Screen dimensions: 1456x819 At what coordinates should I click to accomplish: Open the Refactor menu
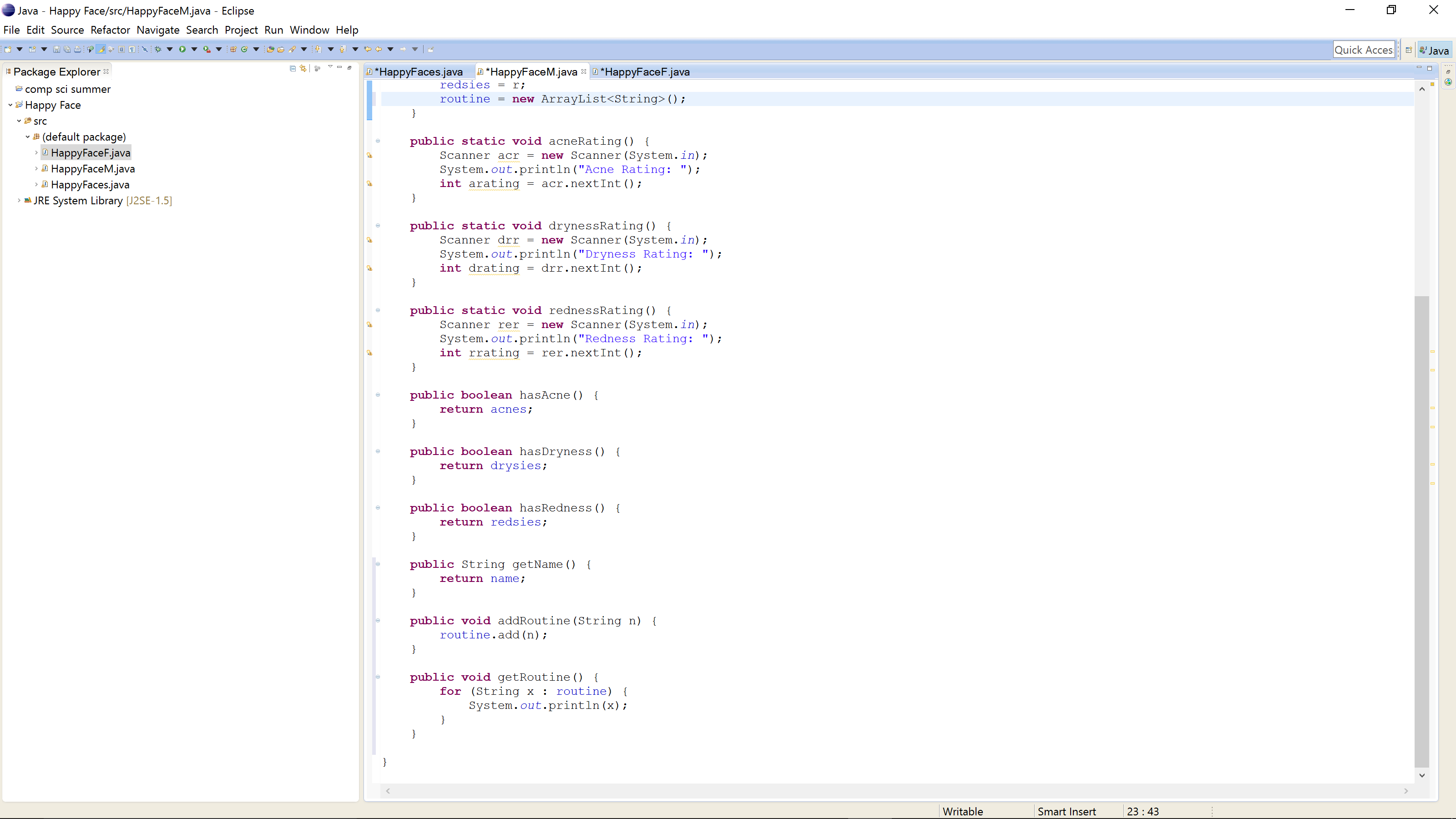(x=110, y=30)
